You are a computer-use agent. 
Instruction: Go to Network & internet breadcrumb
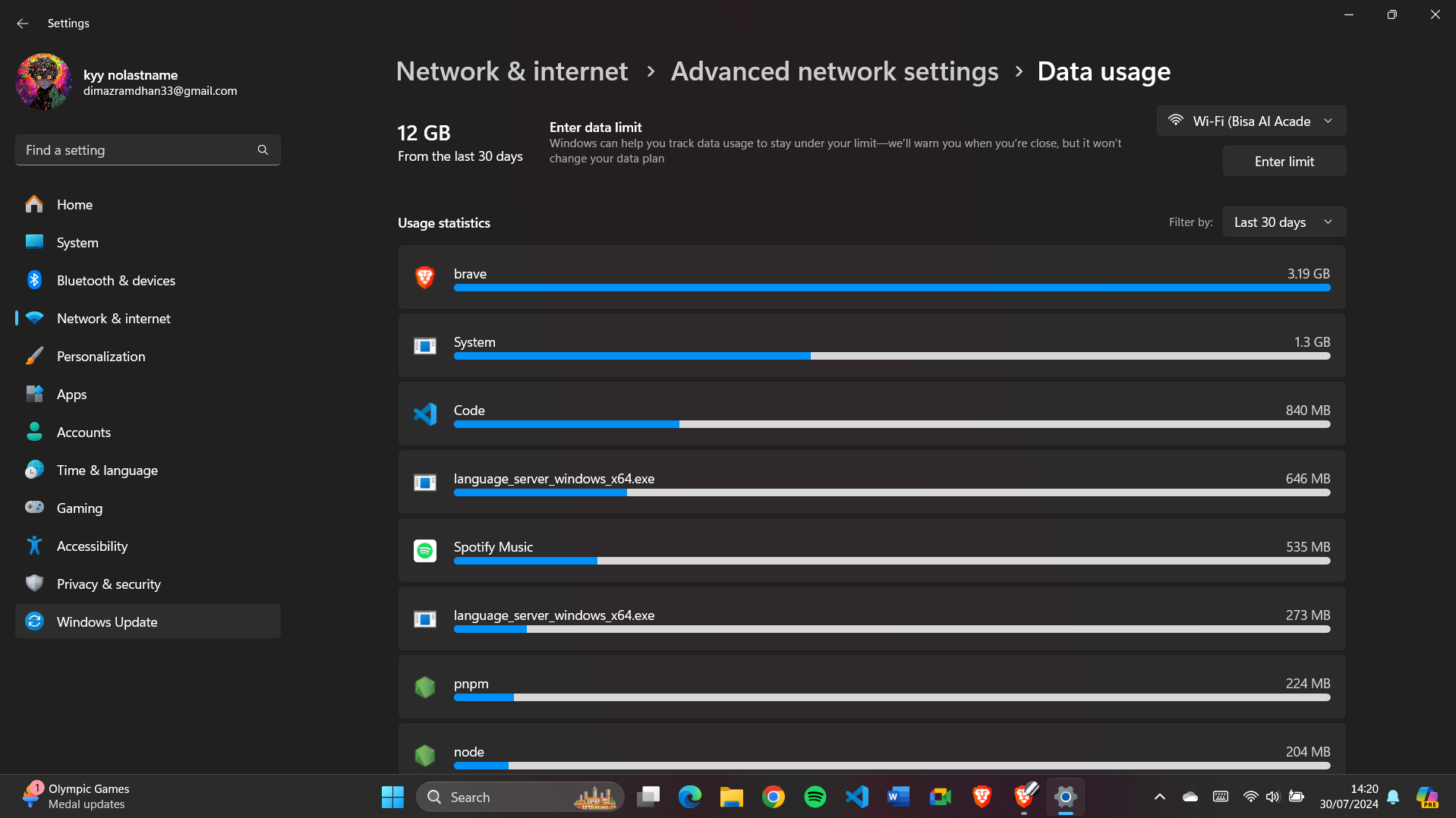[x=512, y=71]
